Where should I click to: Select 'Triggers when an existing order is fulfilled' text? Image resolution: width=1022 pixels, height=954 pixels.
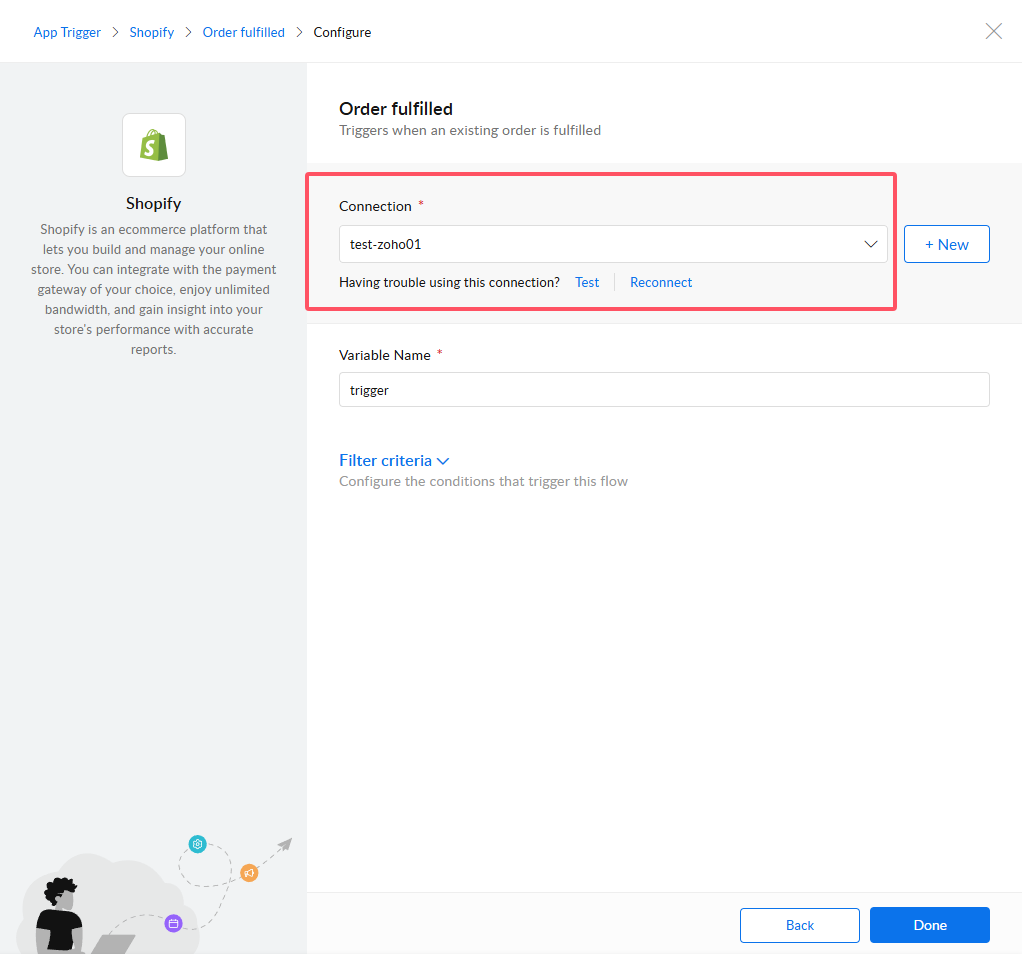[x=470, y=130]
